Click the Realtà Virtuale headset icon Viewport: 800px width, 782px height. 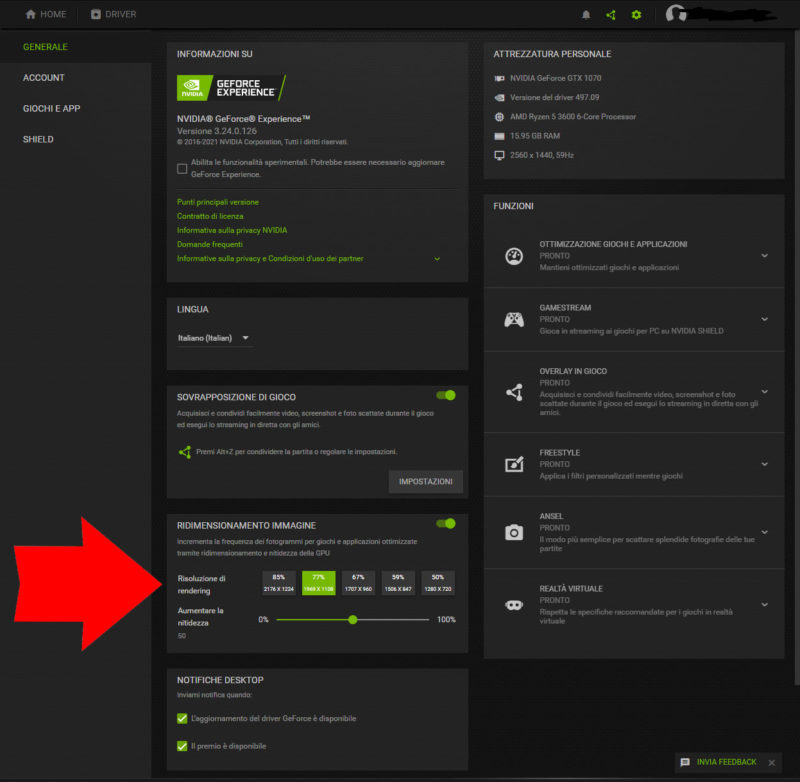coord(513,603)
